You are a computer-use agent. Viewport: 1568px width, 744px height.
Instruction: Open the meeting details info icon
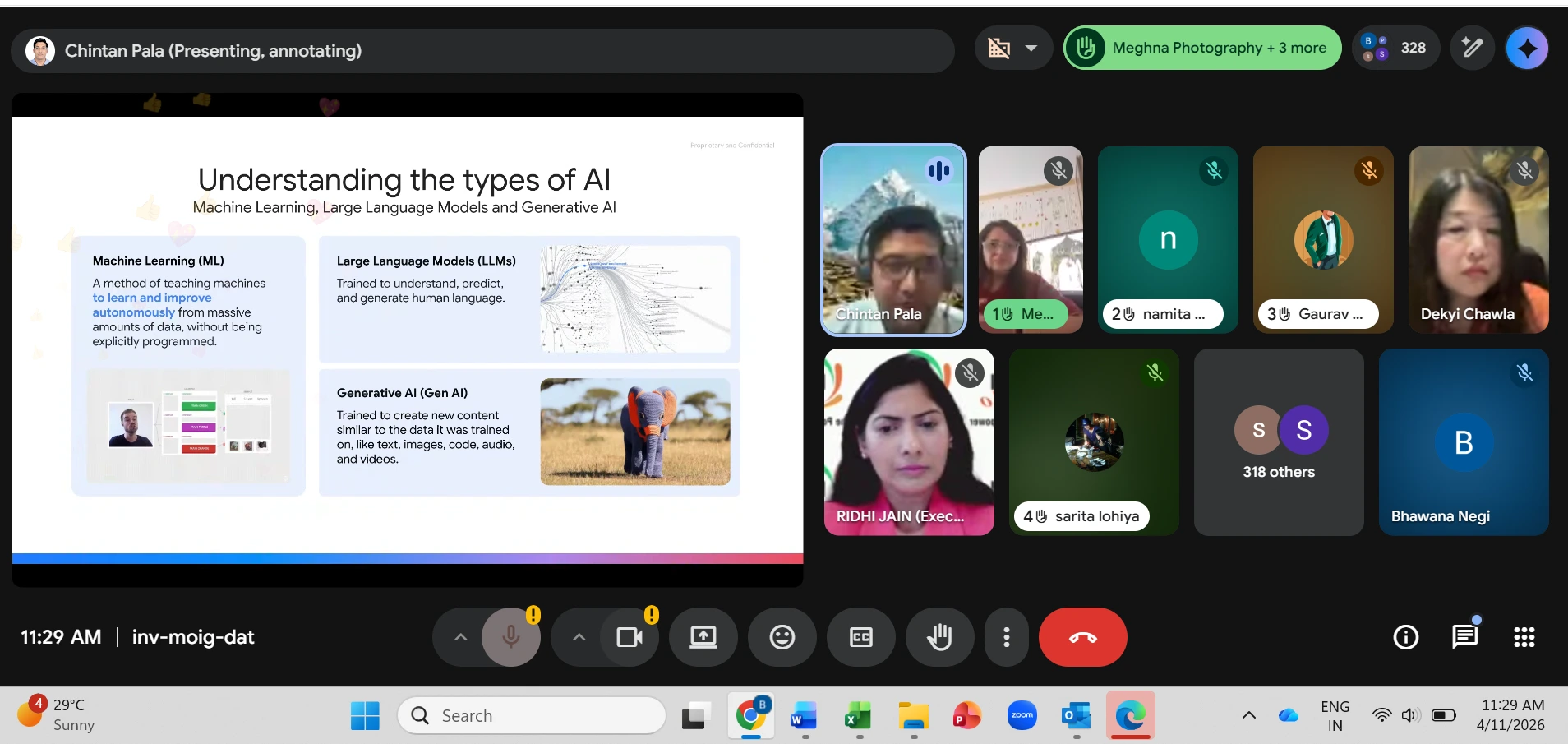(1405, 637)
